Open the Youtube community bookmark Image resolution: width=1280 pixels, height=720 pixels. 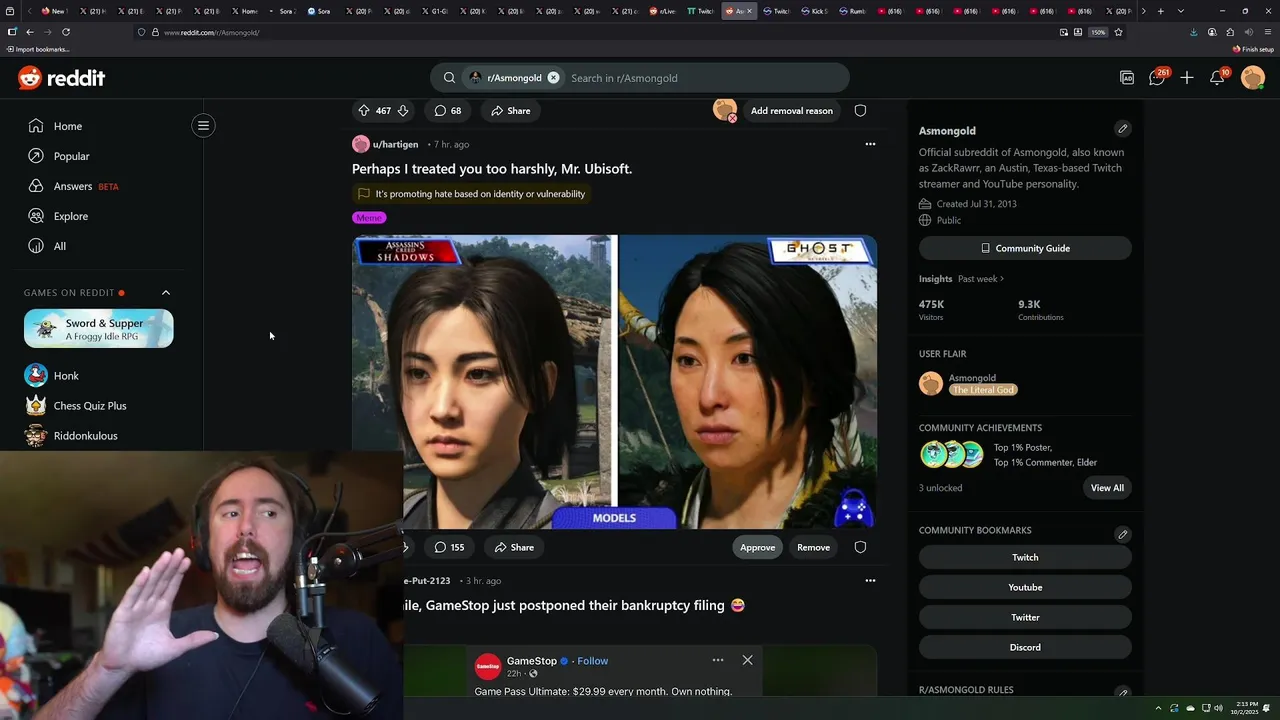(1025, 587)
